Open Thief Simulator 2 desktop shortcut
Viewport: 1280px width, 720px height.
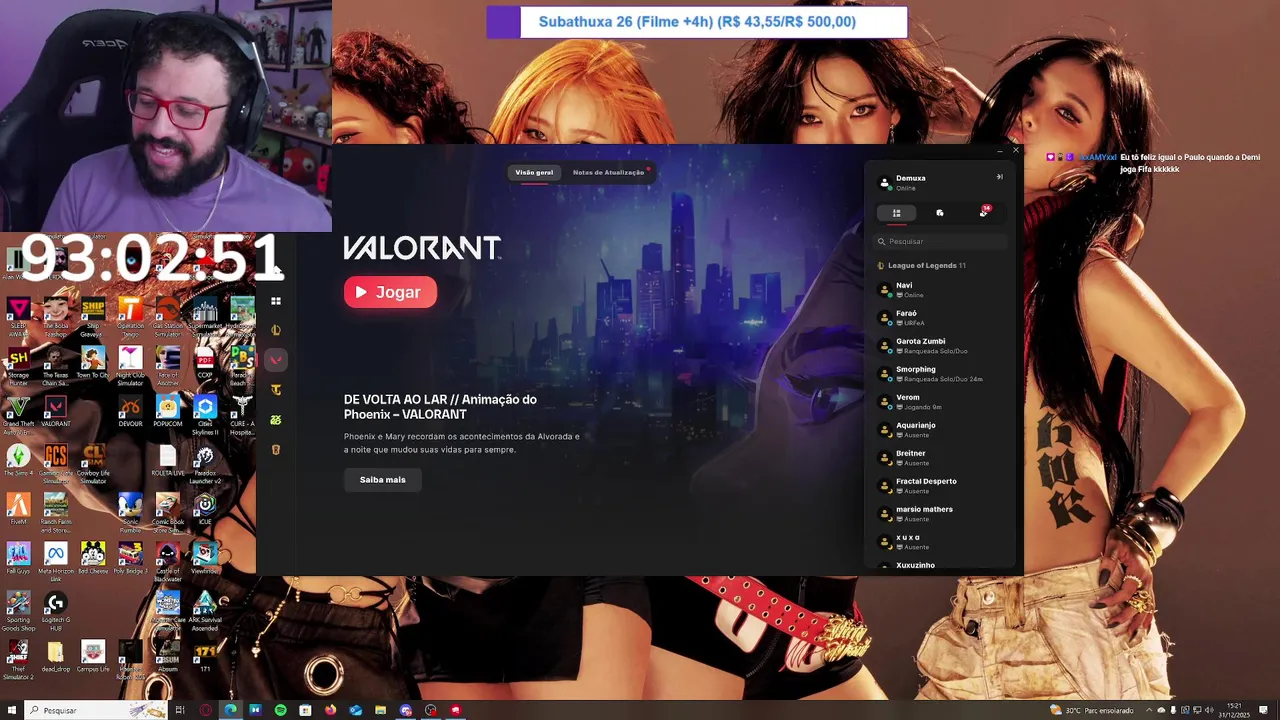click(x=18, y=660)
